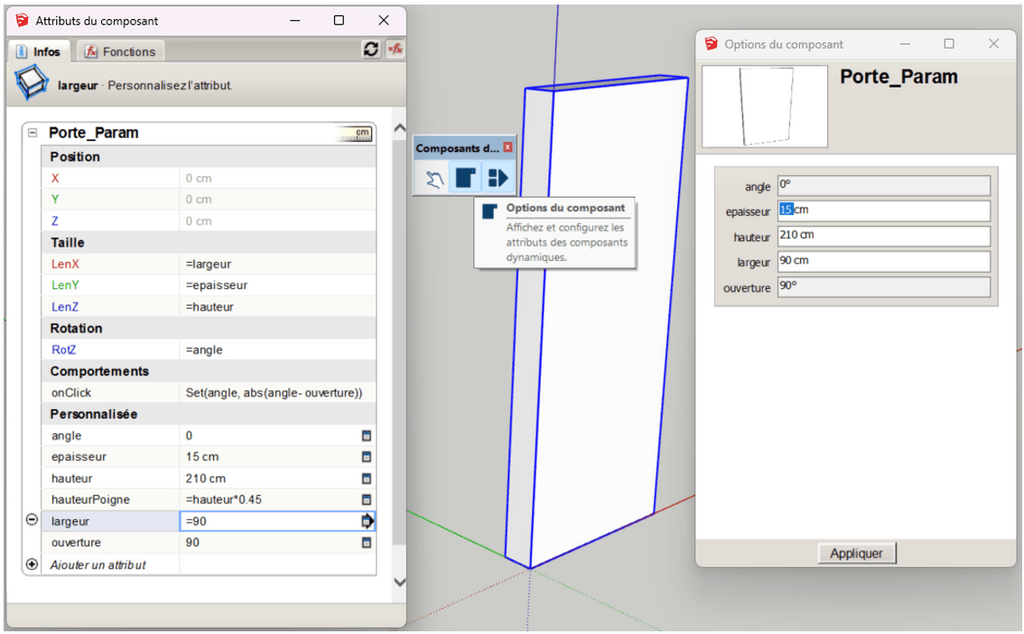The image size is (1024, 634).
Task: Open details icon for angle attribute
Action: click(366, 436)
